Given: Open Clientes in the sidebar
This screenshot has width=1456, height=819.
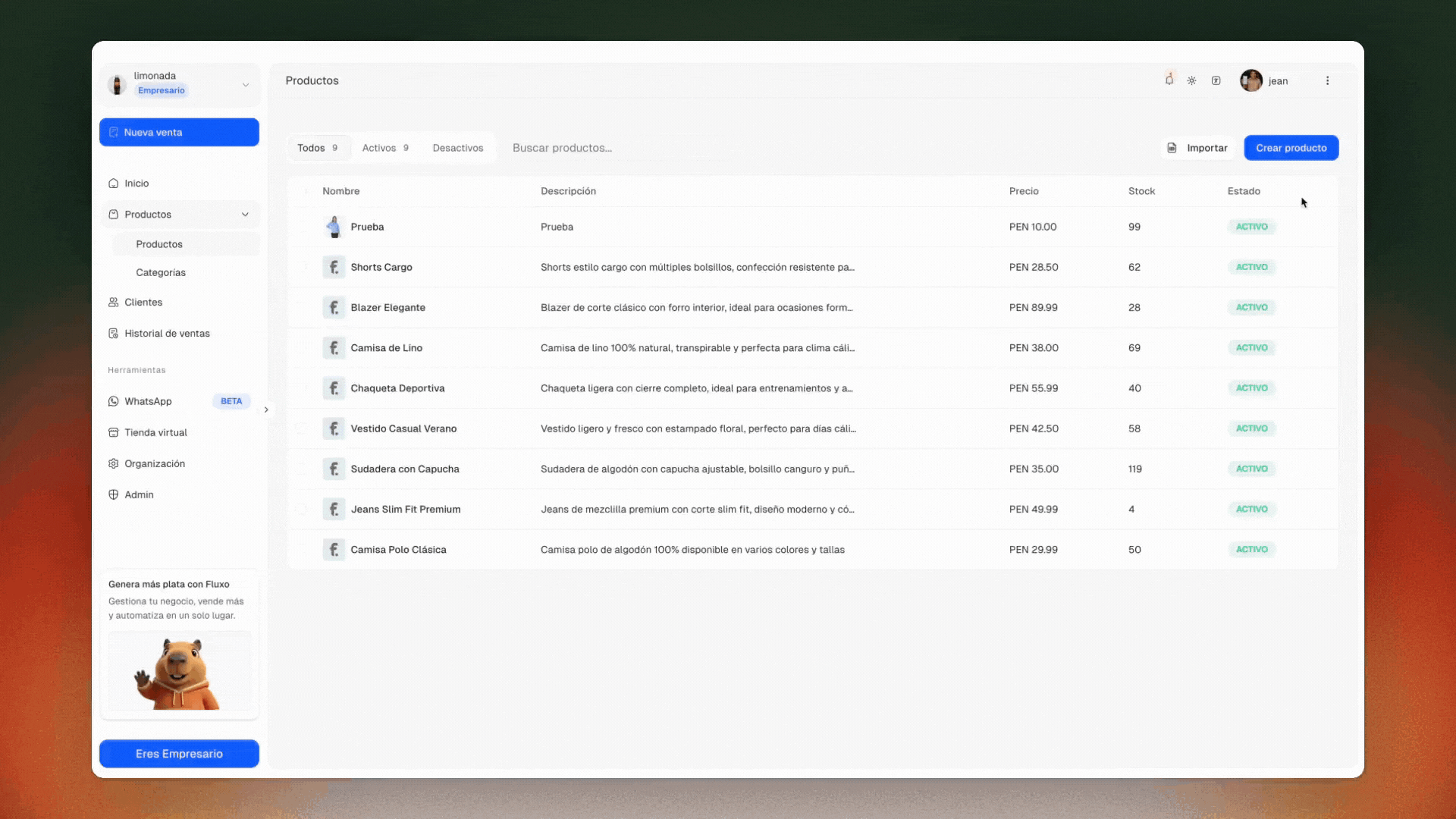Looking at the screenshot, I should [143, 302].
